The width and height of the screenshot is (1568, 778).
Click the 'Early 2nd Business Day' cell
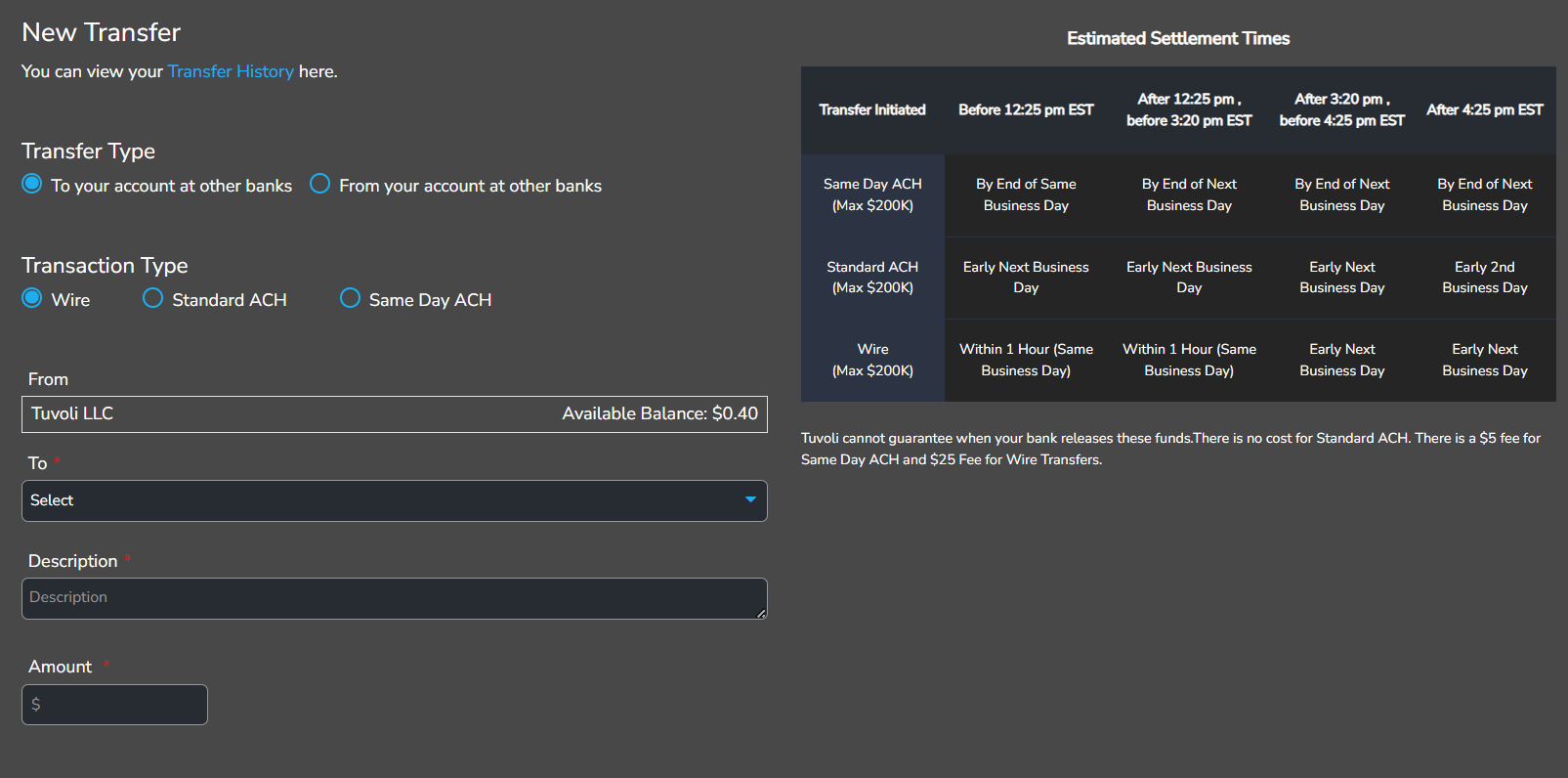(1484, 278)
